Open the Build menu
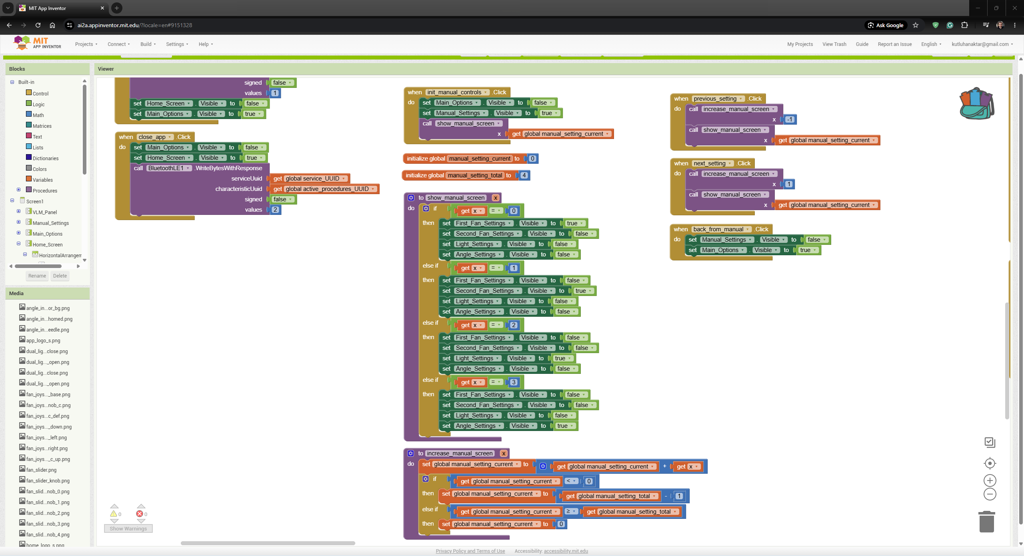1024x556 pixels. pos(148,44)
